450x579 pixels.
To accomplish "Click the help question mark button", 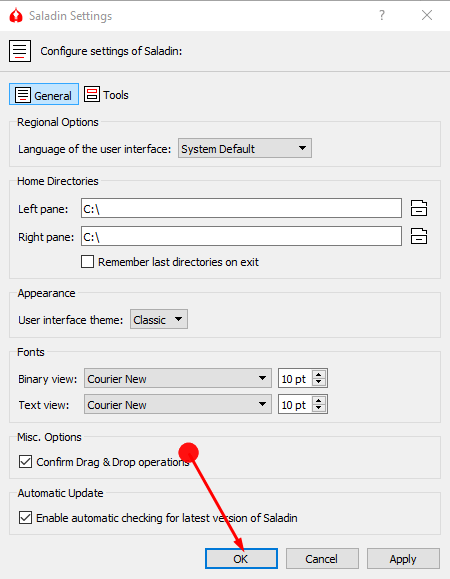I will pos(382,16).
